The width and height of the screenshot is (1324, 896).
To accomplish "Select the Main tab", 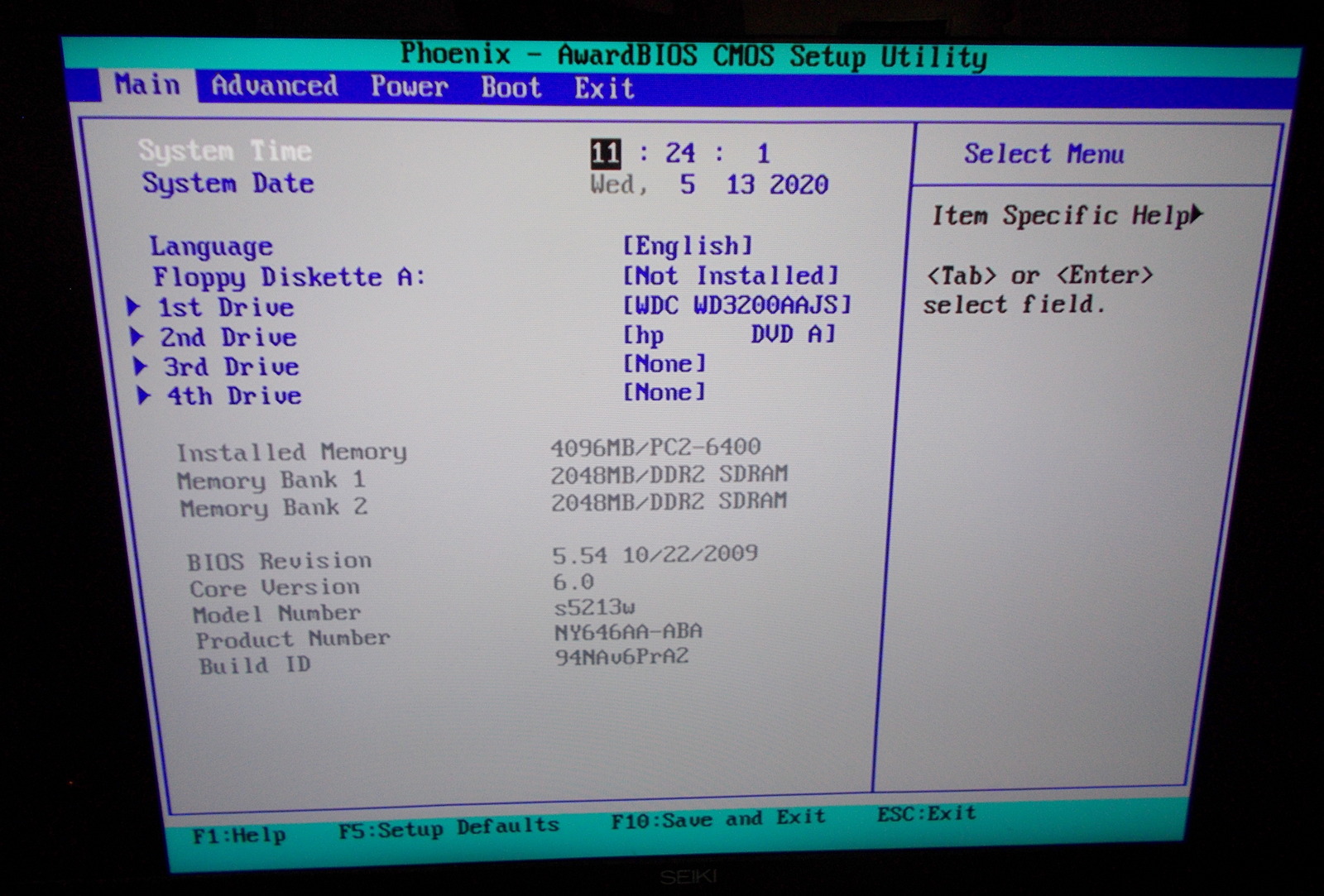I will pos(147,84).
